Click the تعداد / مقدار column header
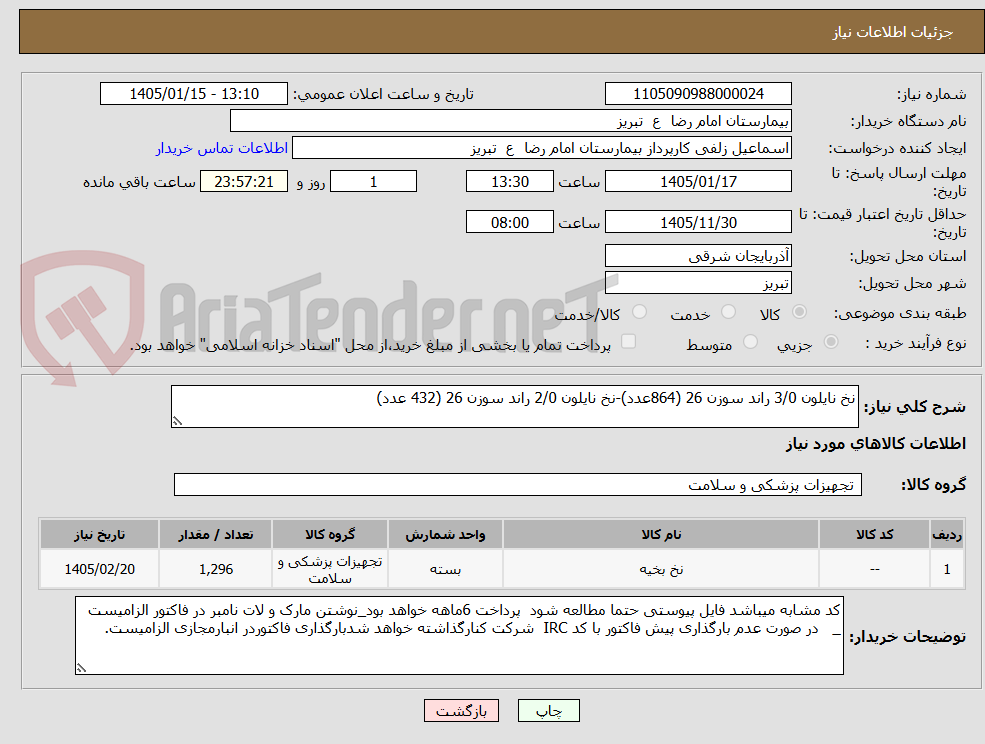 [215, 534]
